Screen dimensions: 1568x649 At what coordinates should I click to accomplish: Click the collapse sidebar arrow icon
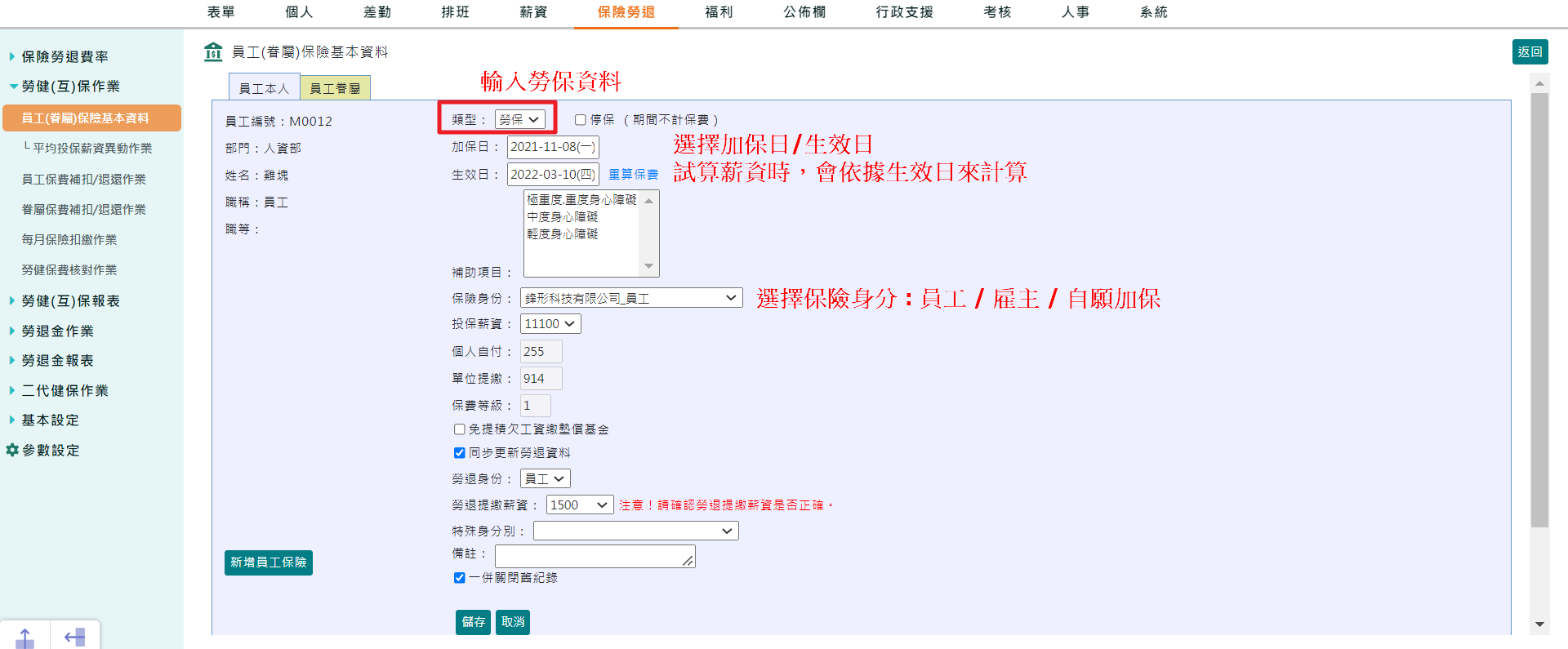(x=75, y=638)
